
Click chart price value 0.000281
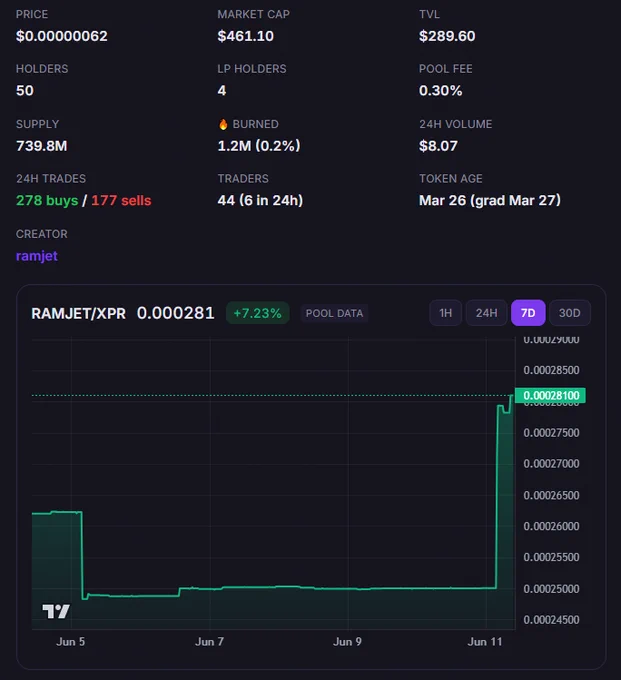tap(176, 313)
